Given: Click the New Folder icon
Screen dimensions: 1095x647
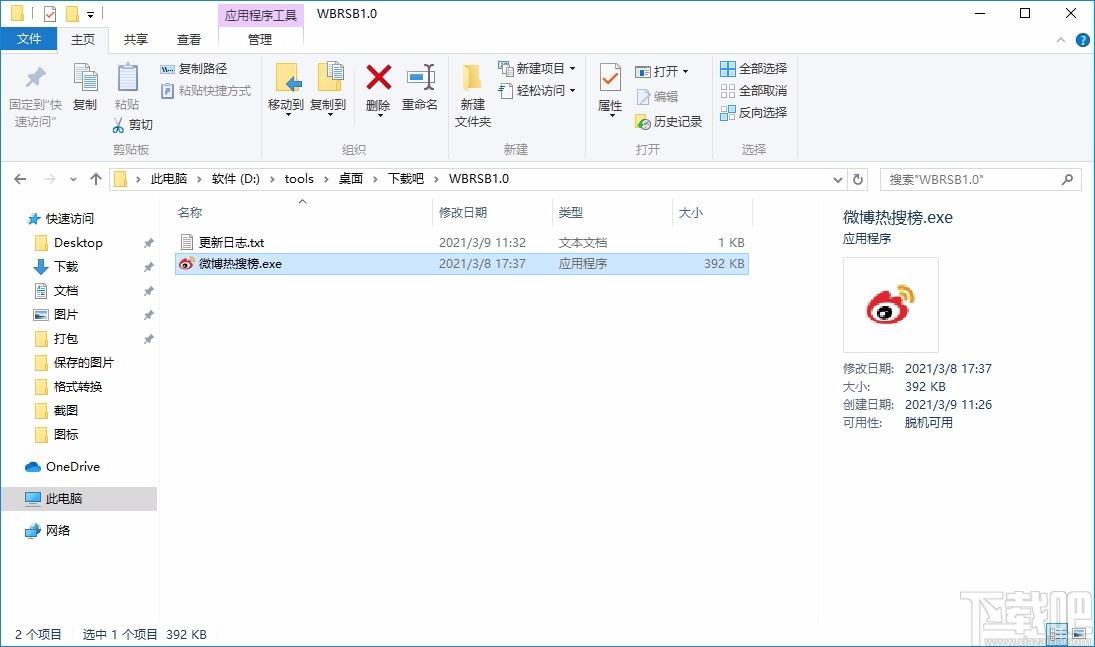Looking at the screenshot, I should click(x=472, y=79).
